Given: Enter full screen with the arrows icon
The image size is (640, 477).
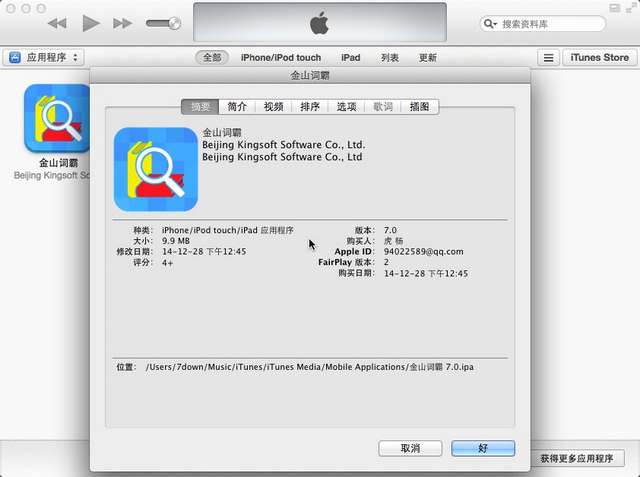Looking at the screenshot, I should pyautogui.click(x=631, y=8).
